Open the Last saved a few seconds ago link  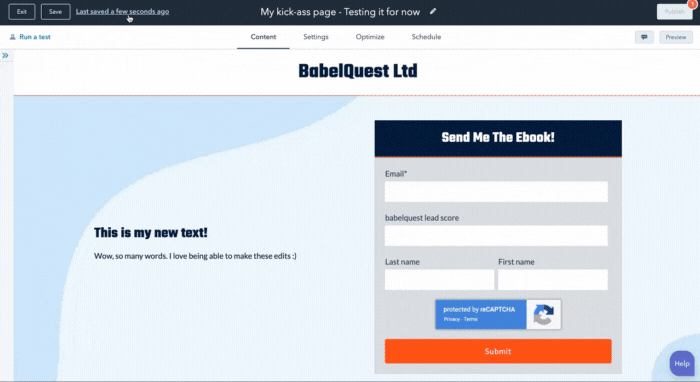click(x=122, y=12)
